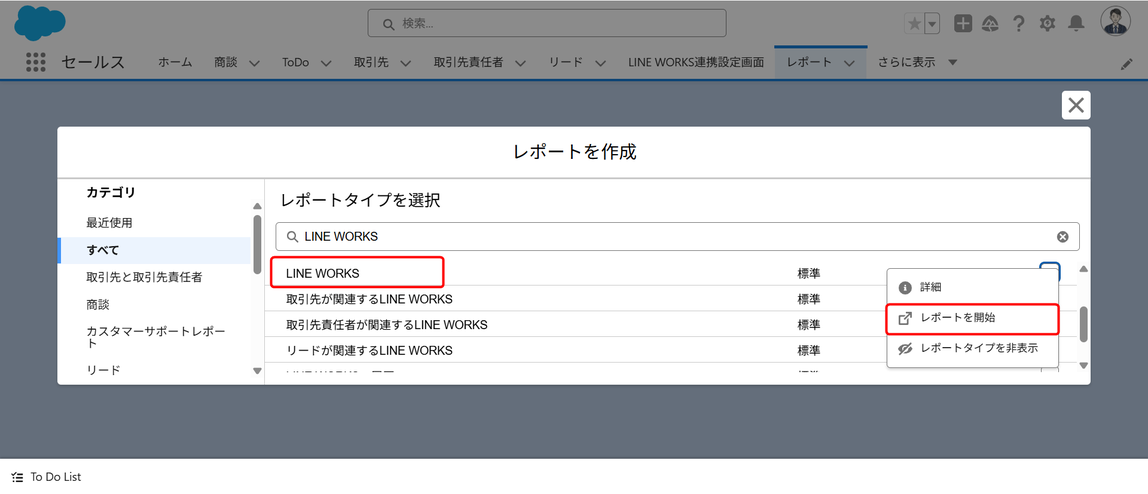Select the すべて category
This screenshot has width=1148, height=494.
coord(154,250)
